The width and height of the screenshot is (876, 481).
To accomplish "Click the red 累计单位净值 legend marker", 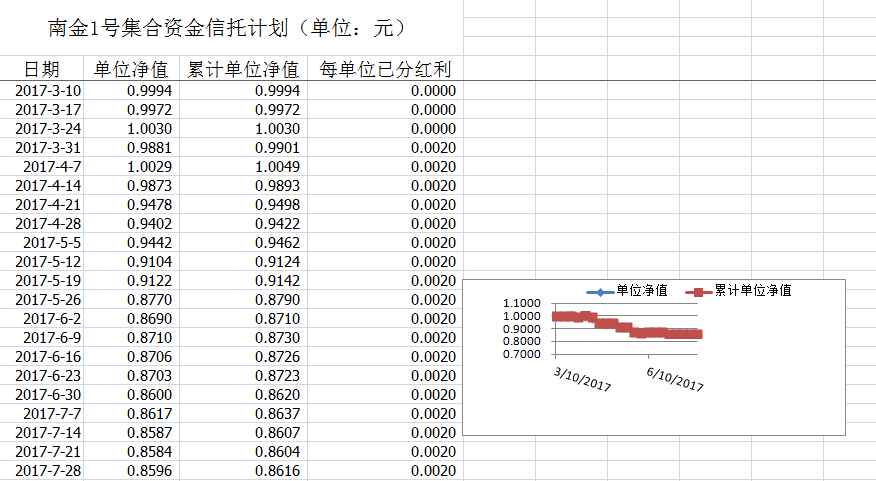I will (699, 291).
